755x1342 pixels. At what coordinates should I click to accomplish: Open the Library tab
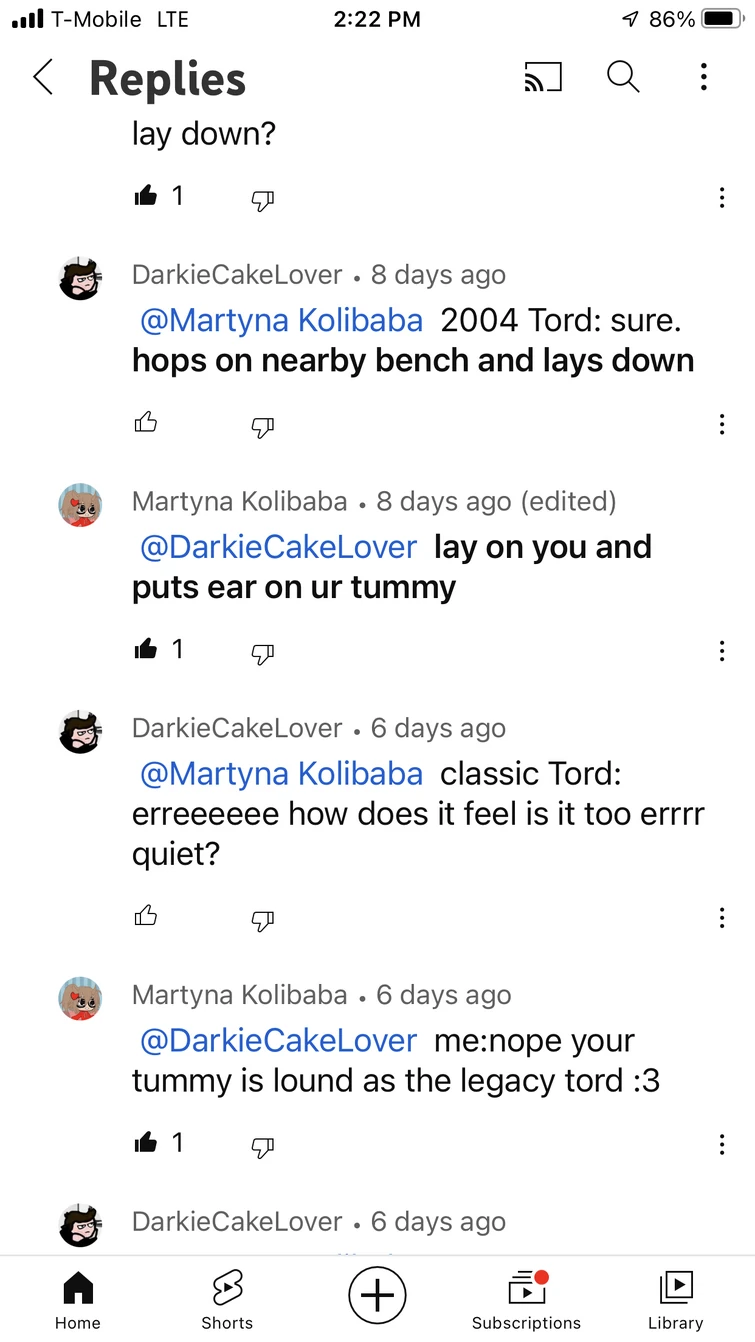click(x=676, y=1300)
